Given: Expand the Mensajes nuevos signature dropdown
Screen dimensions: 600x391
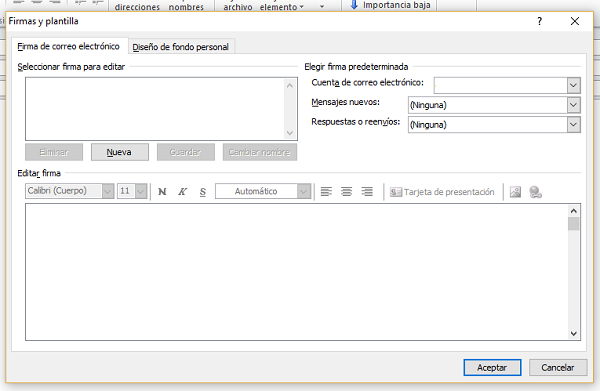Looking at the screenshot, I should (x=573, y=105).
